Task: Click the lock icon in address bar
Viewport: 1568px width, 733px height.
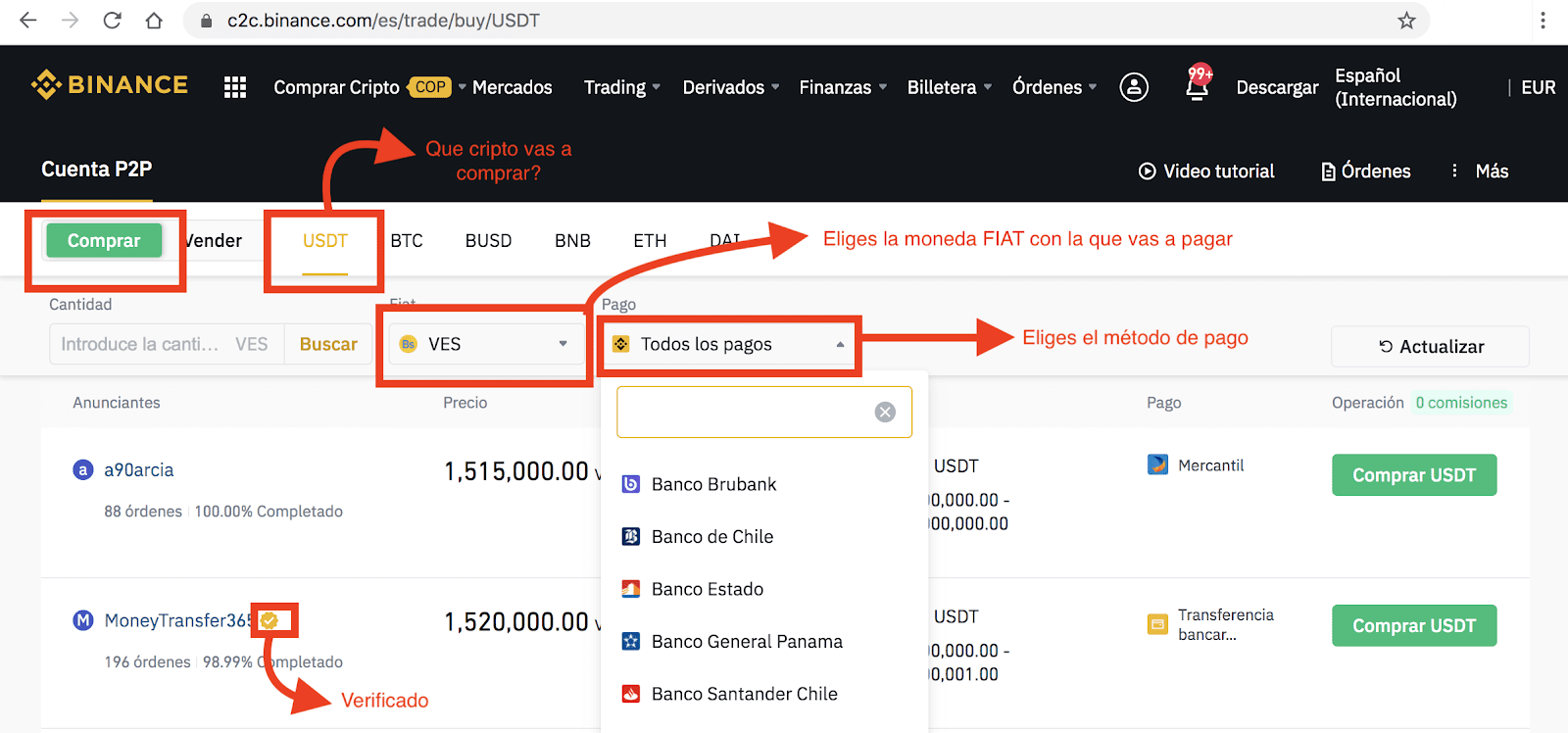Action: pos(206,21)
